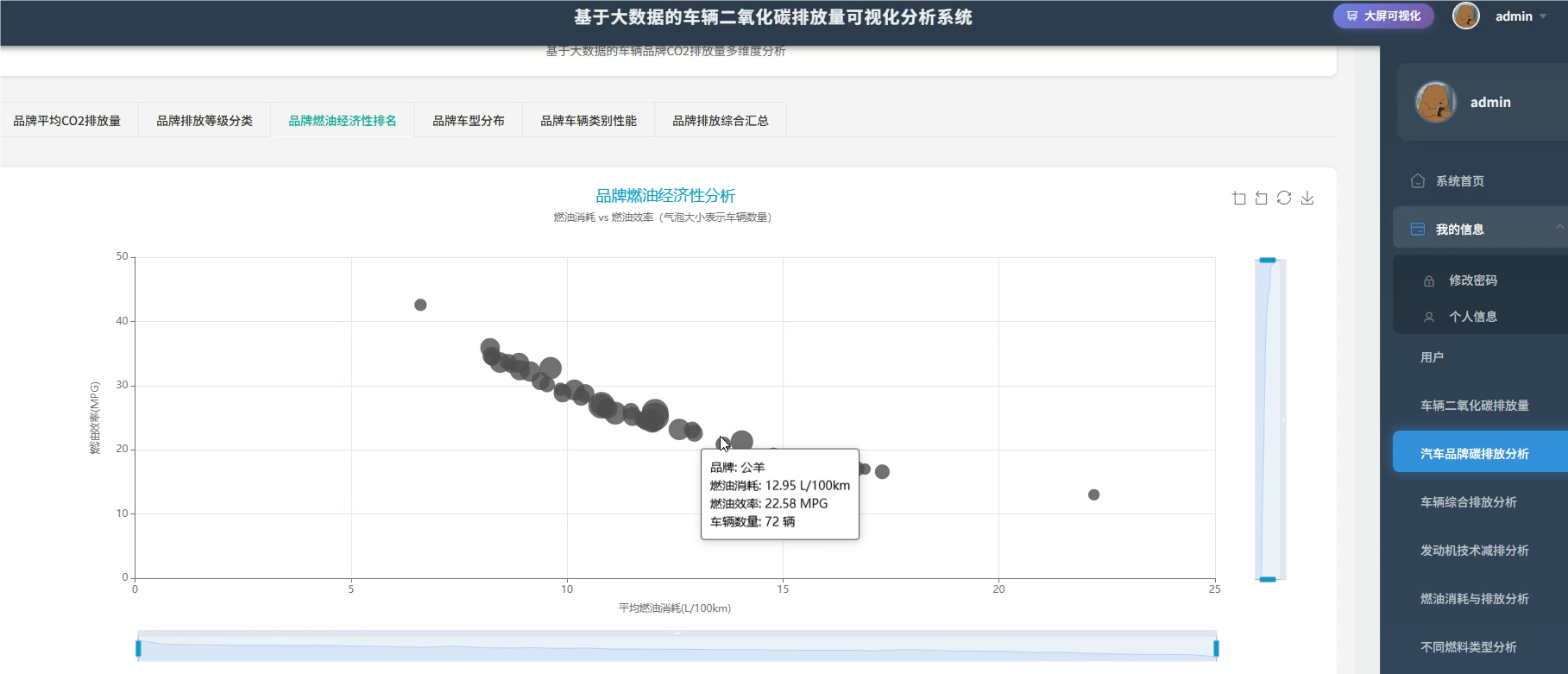The width and height of the screenshot is (1568, 674).
Task: Click right handle of horizontal data zoom slider
Action: tap(1216, 648)
